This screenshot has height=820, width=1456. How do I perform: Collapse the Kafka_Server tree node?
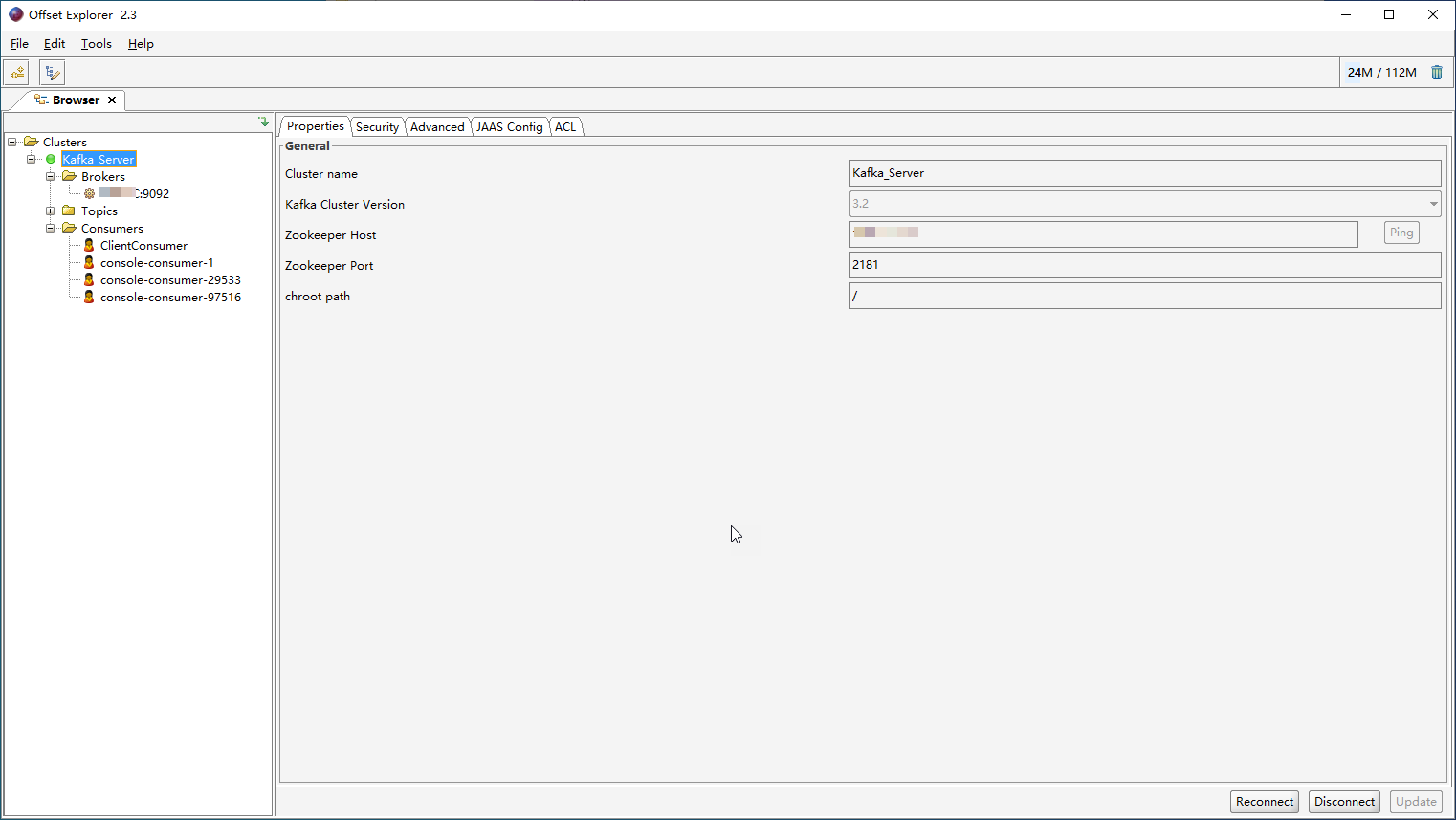pyautogui.click(x=32, y=159)
